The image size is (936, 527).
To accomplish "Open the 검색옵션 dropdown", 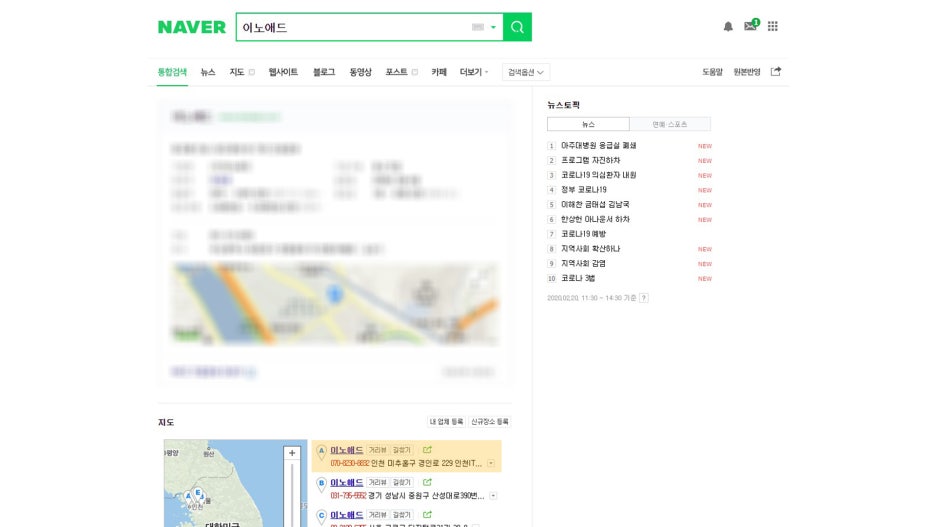I will pos(526,72).
